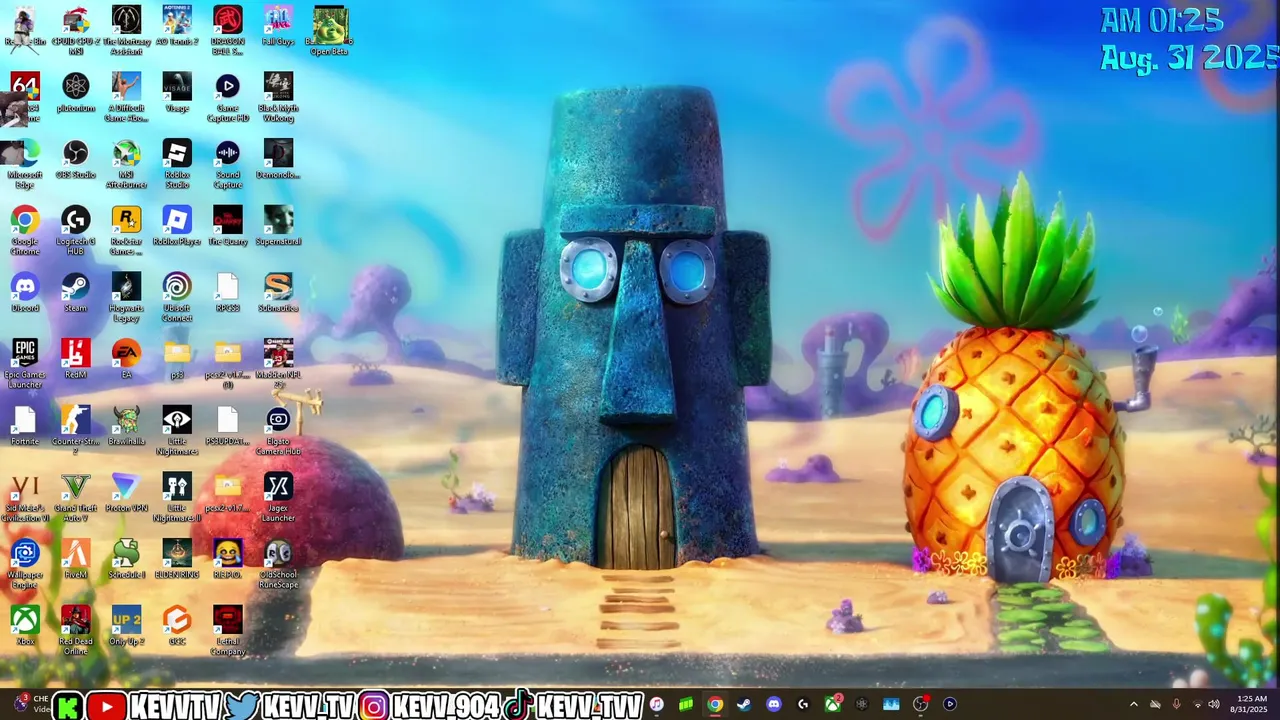Launch Red Dead Online desktop shortcut
1280x720 pixels.
[x=76, y=630]
